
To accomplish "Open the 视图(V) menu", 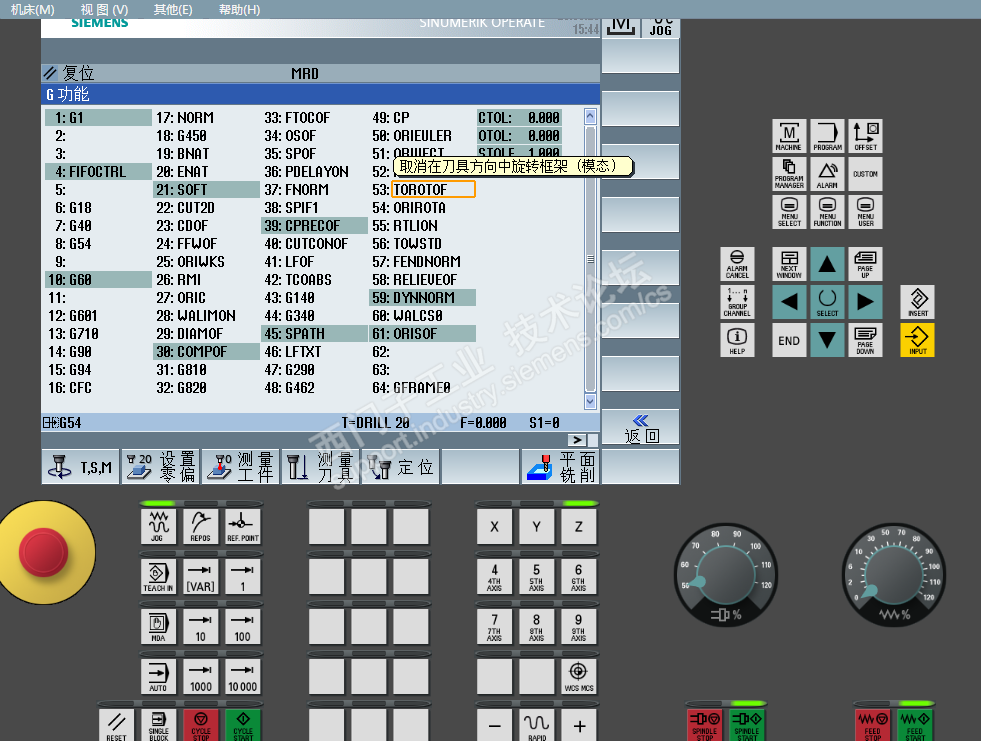I will click(x=104, y=9).
